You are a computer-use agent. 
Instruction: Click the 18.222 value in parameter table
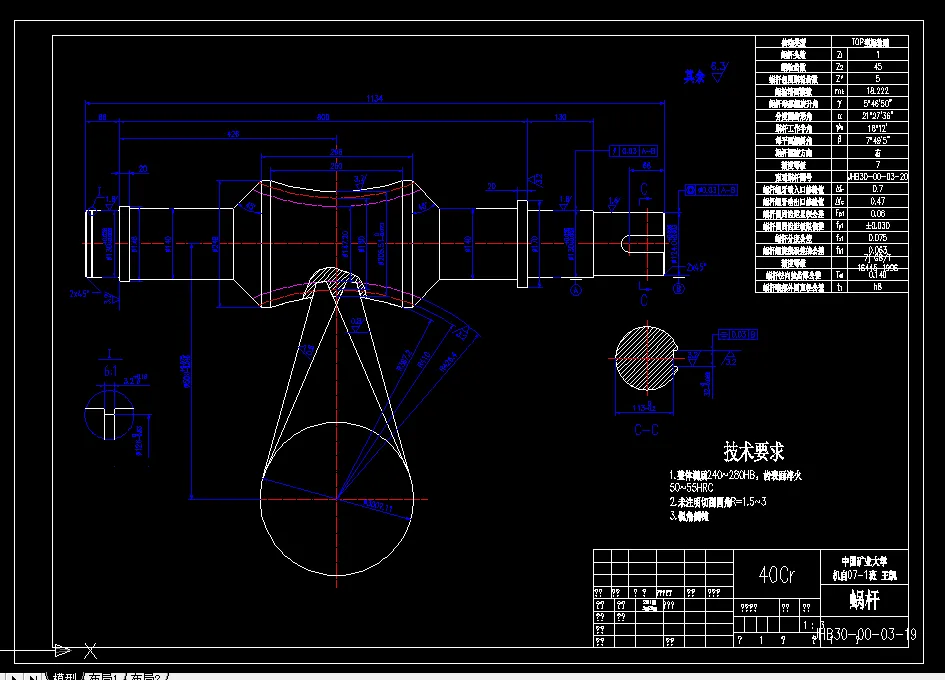click(878, 90)
